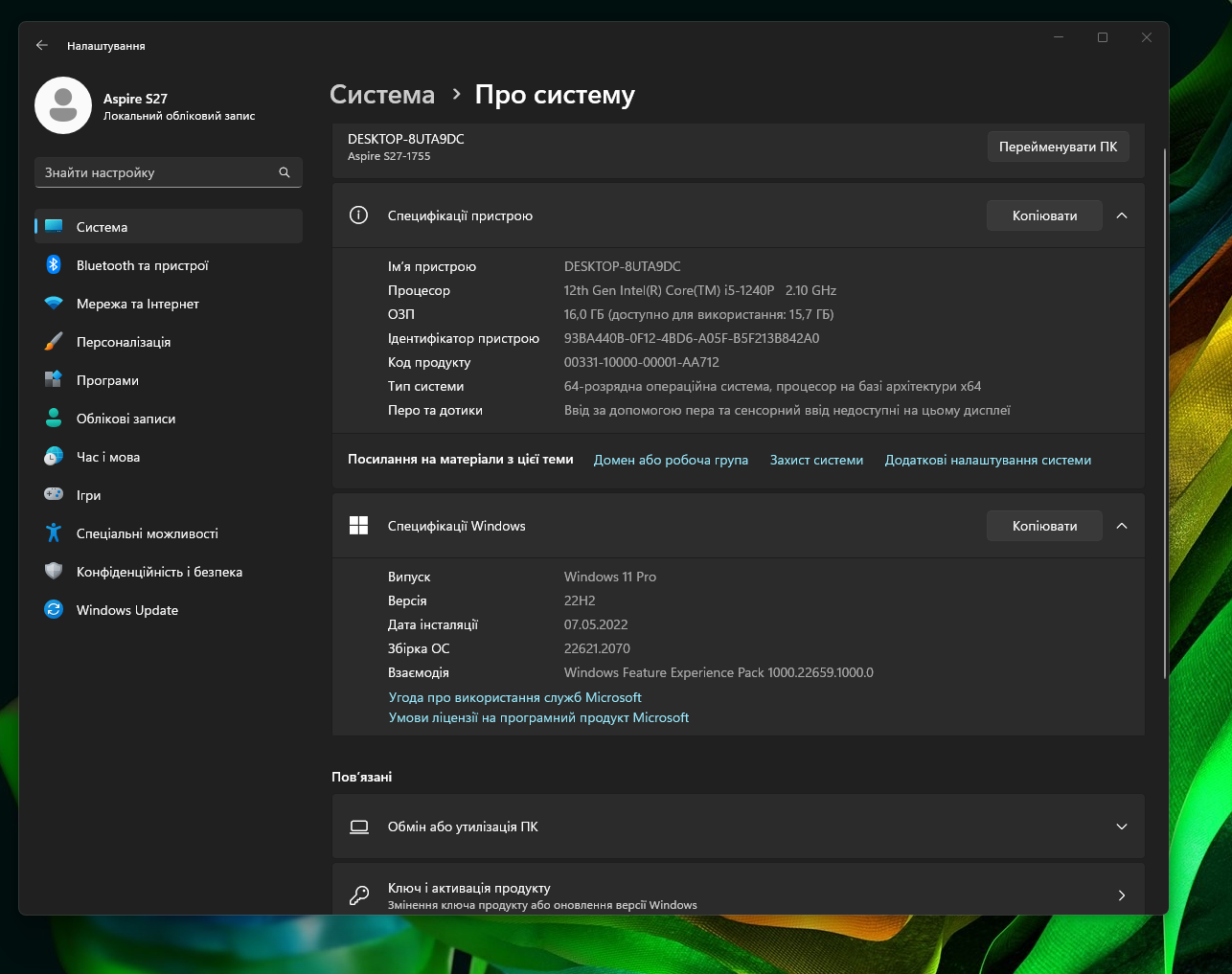Image resolution: width=1232 pixels, height=974 pixels.
Task: Click the OS build value 22621.2070
Action: click(597, 648)
